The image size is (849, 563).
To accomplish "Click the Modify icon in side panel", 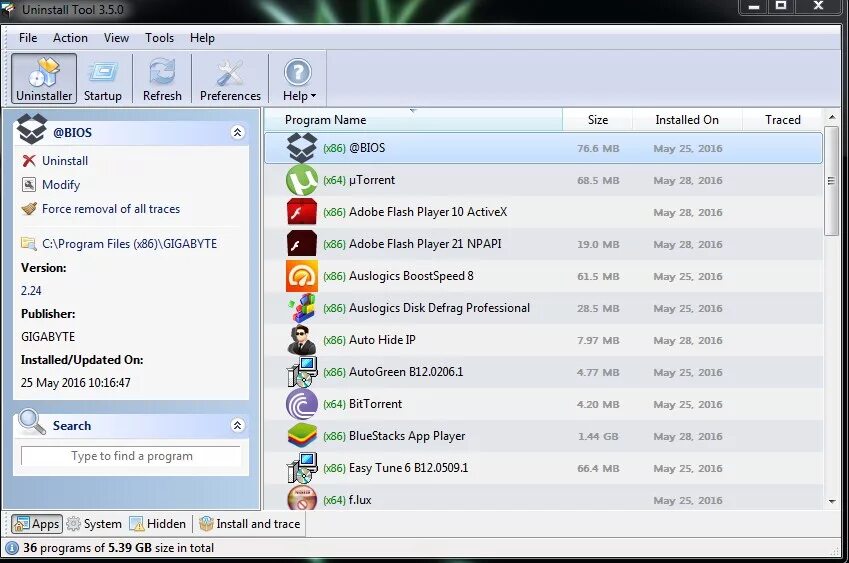I will [29, 185].
